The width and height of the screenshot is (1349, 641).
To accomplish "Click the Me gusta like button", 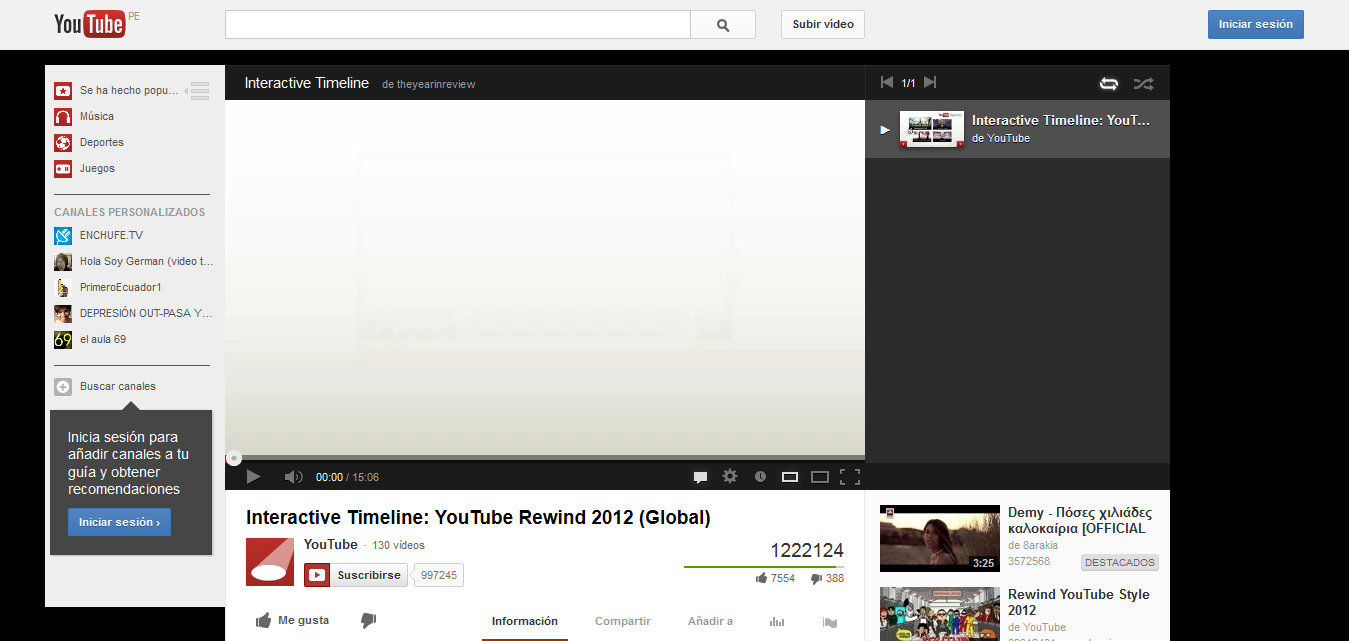I will [x=292, y=621].
